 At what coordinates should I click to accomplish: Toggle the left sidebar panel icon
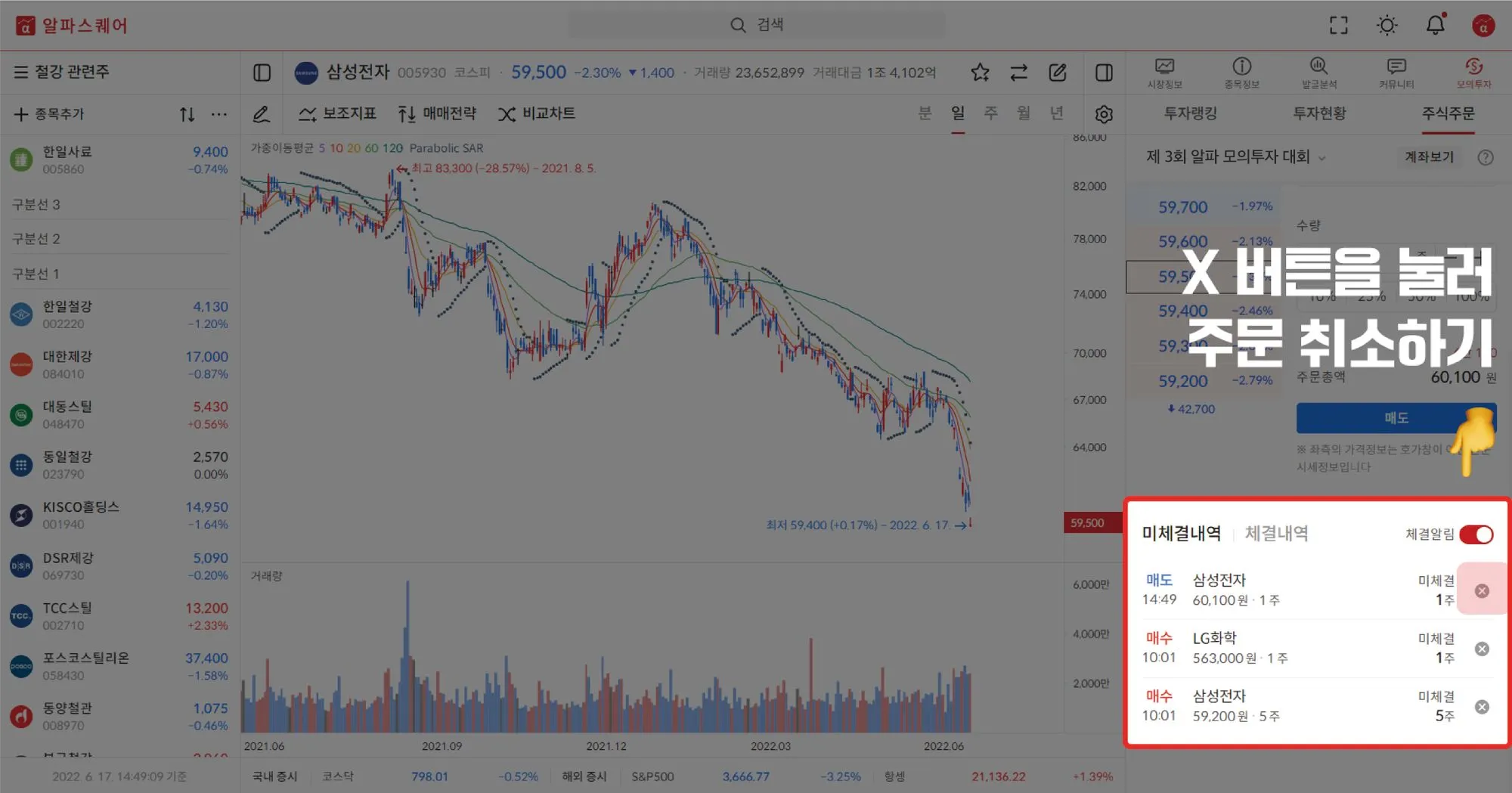tap(262, 73)
